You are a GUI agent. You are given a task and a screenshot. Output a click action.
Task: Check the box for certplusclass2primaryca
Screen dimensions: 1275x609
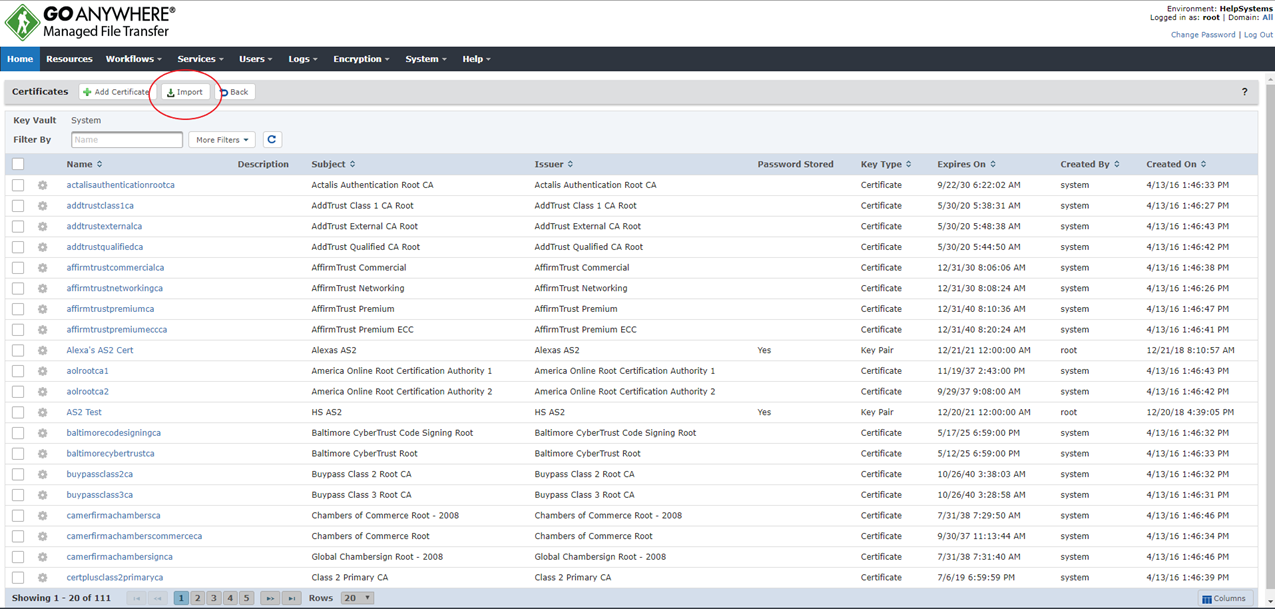(x=18, y=578)
